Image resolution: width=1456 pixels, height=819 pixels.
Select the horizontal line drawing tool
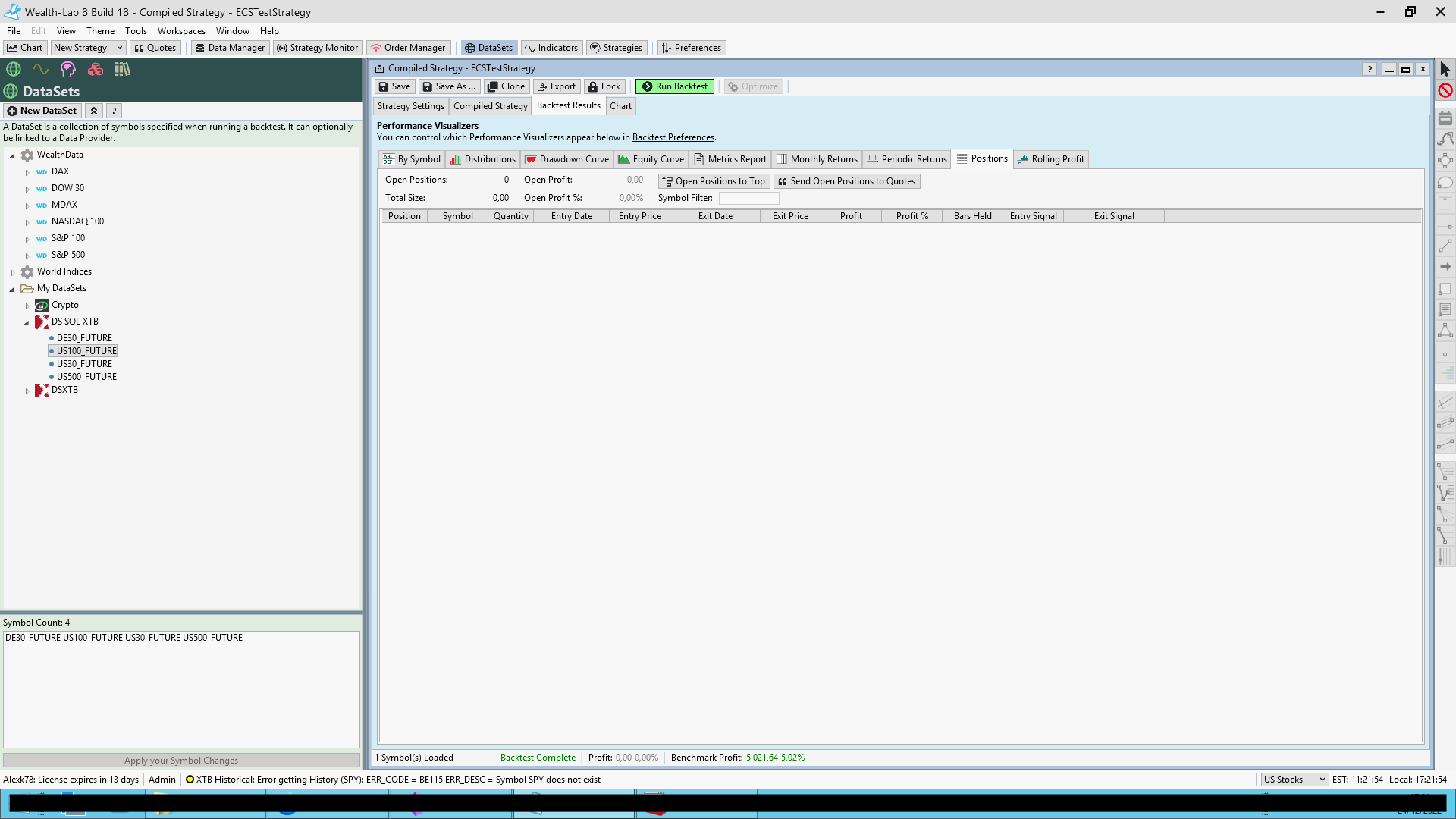(x=1445, y=225)
